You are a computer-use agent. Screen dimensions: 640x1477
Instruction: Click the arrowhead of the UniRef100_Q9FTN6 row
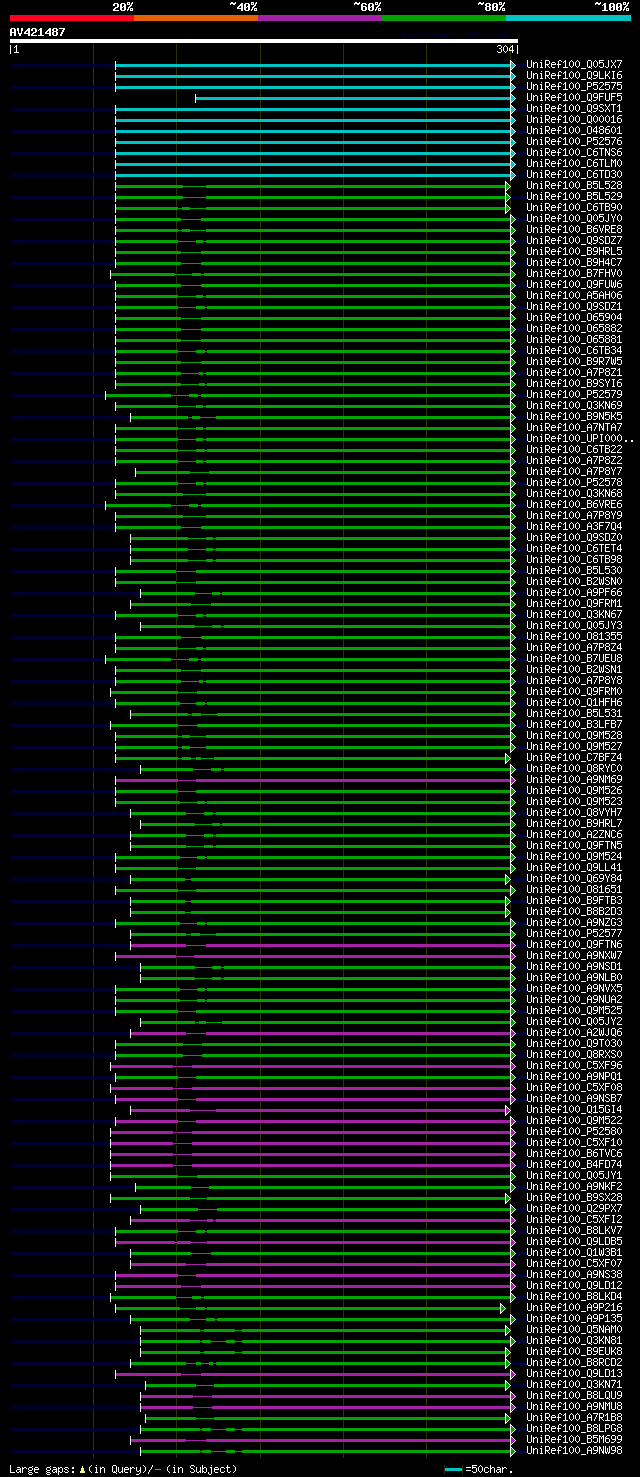(513, 945)
